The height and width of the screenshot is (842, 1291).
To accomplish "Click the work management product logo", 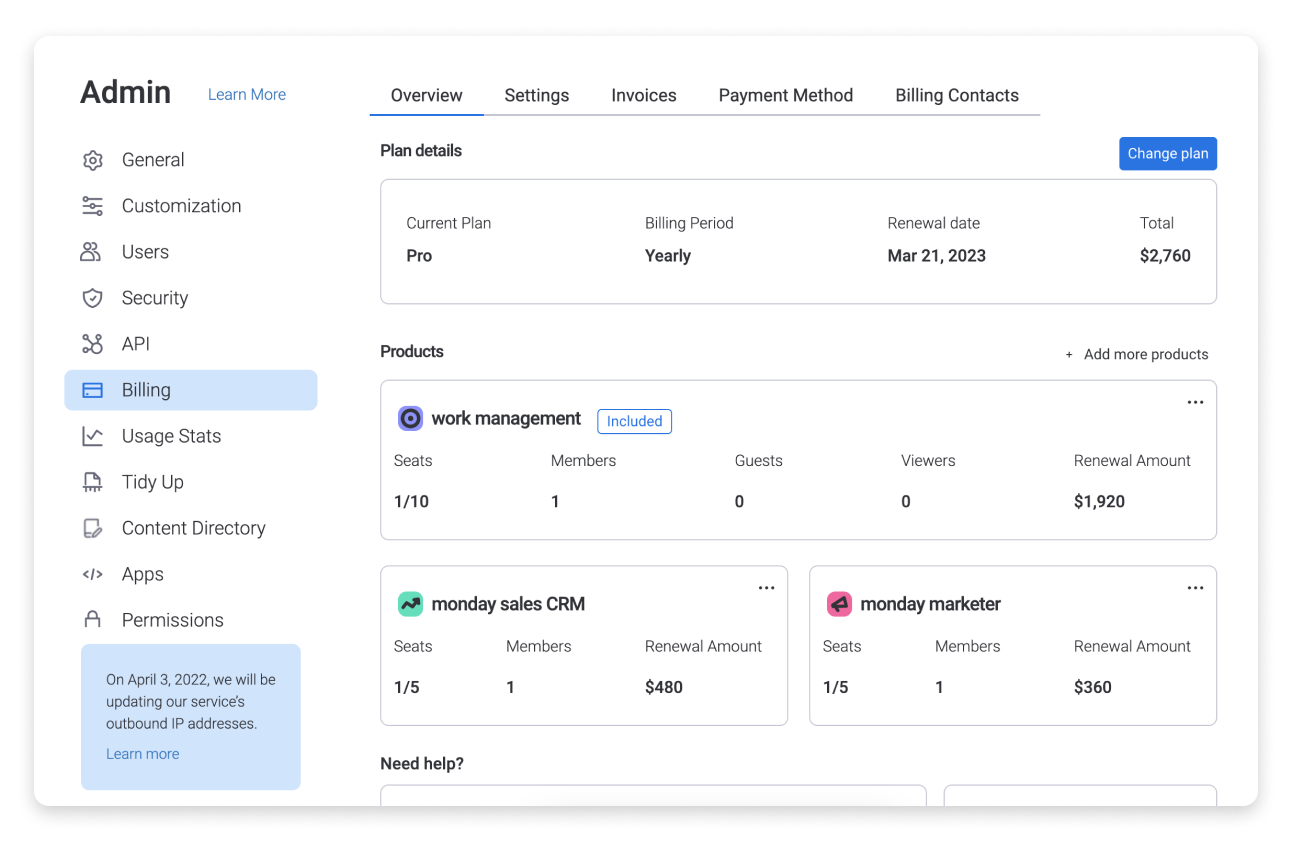I will (410, 419).
